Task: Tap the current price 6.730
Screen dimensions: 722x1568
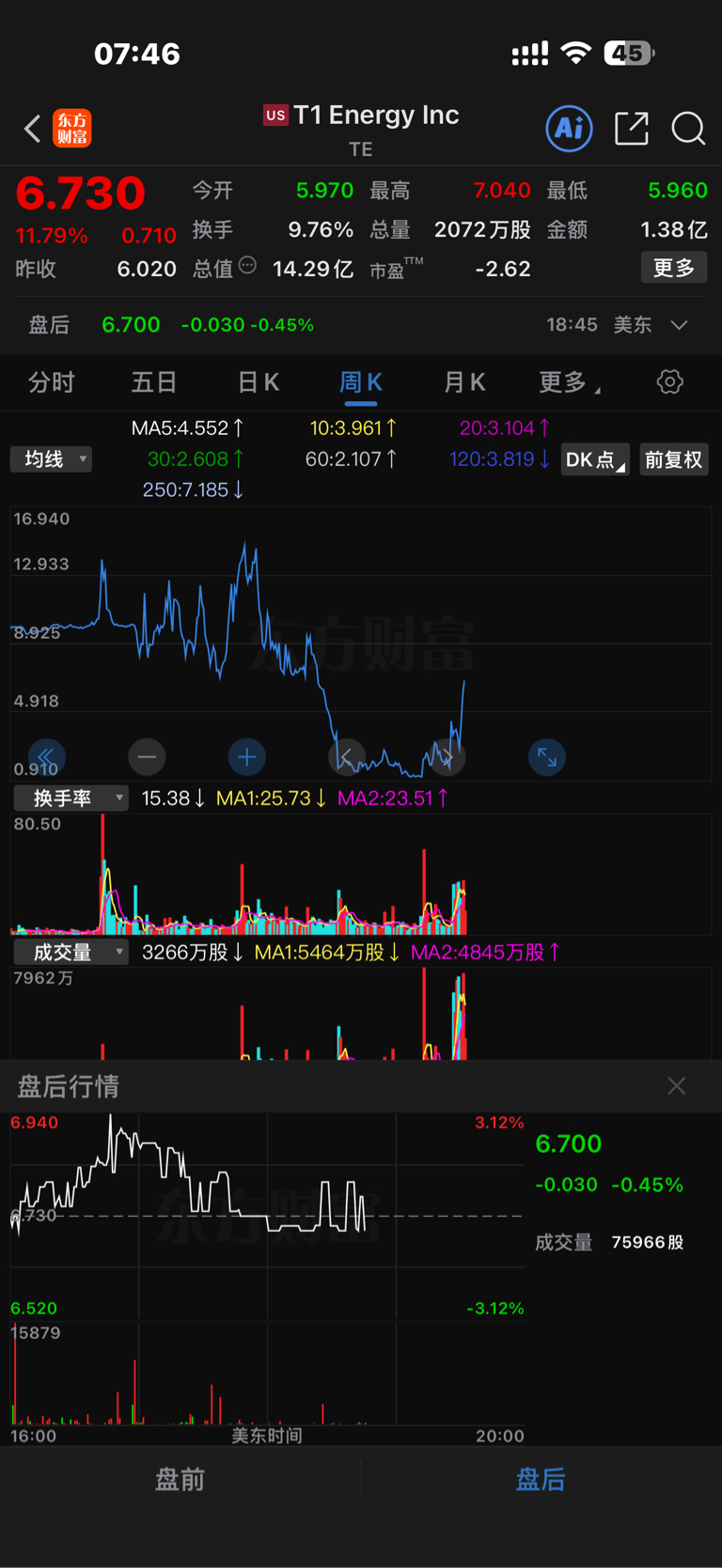Action: pos(80,194)
